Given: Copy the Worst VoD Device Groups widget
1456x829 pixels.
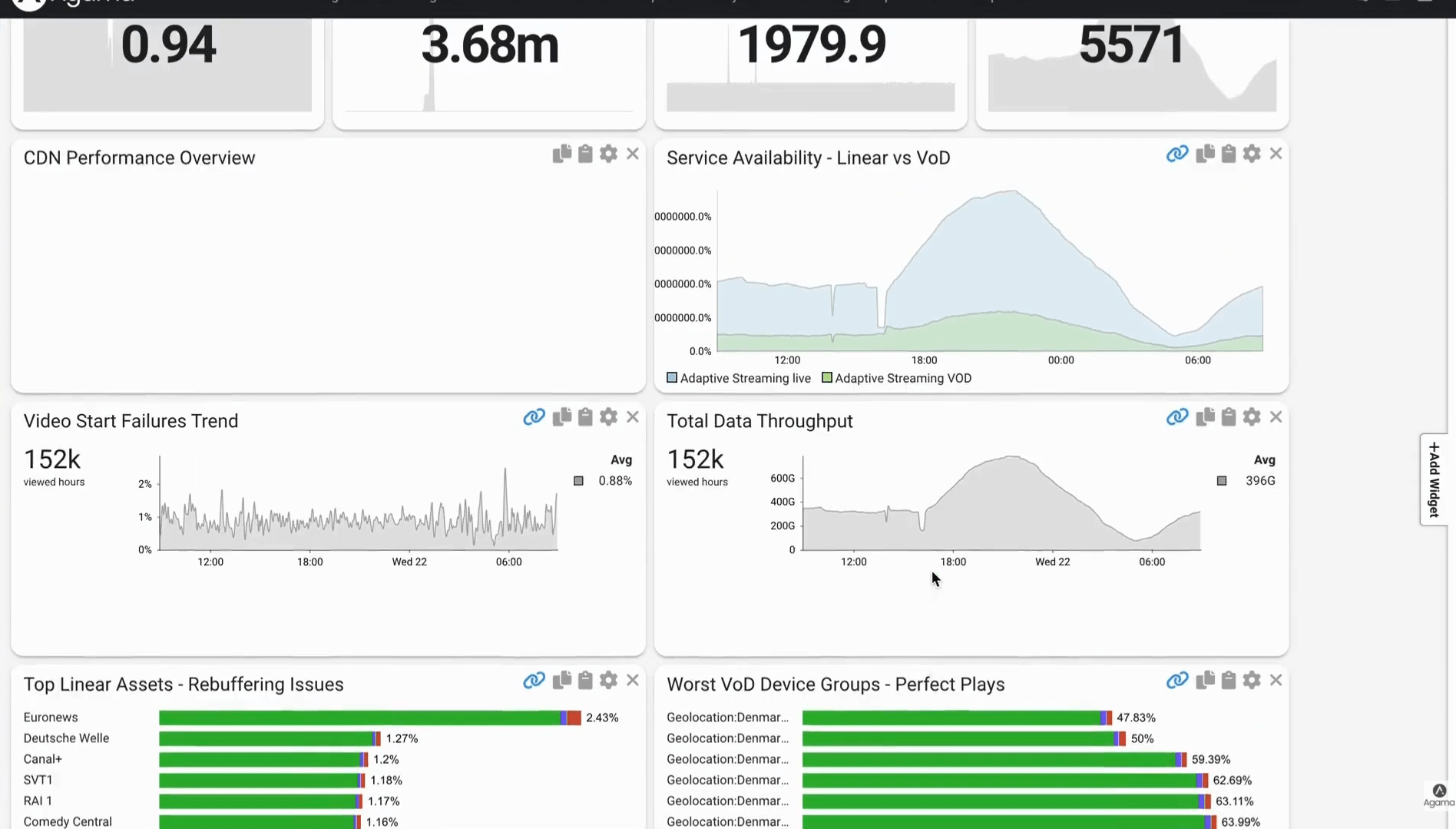Looking at the screenshot, I should point(1205,681).
